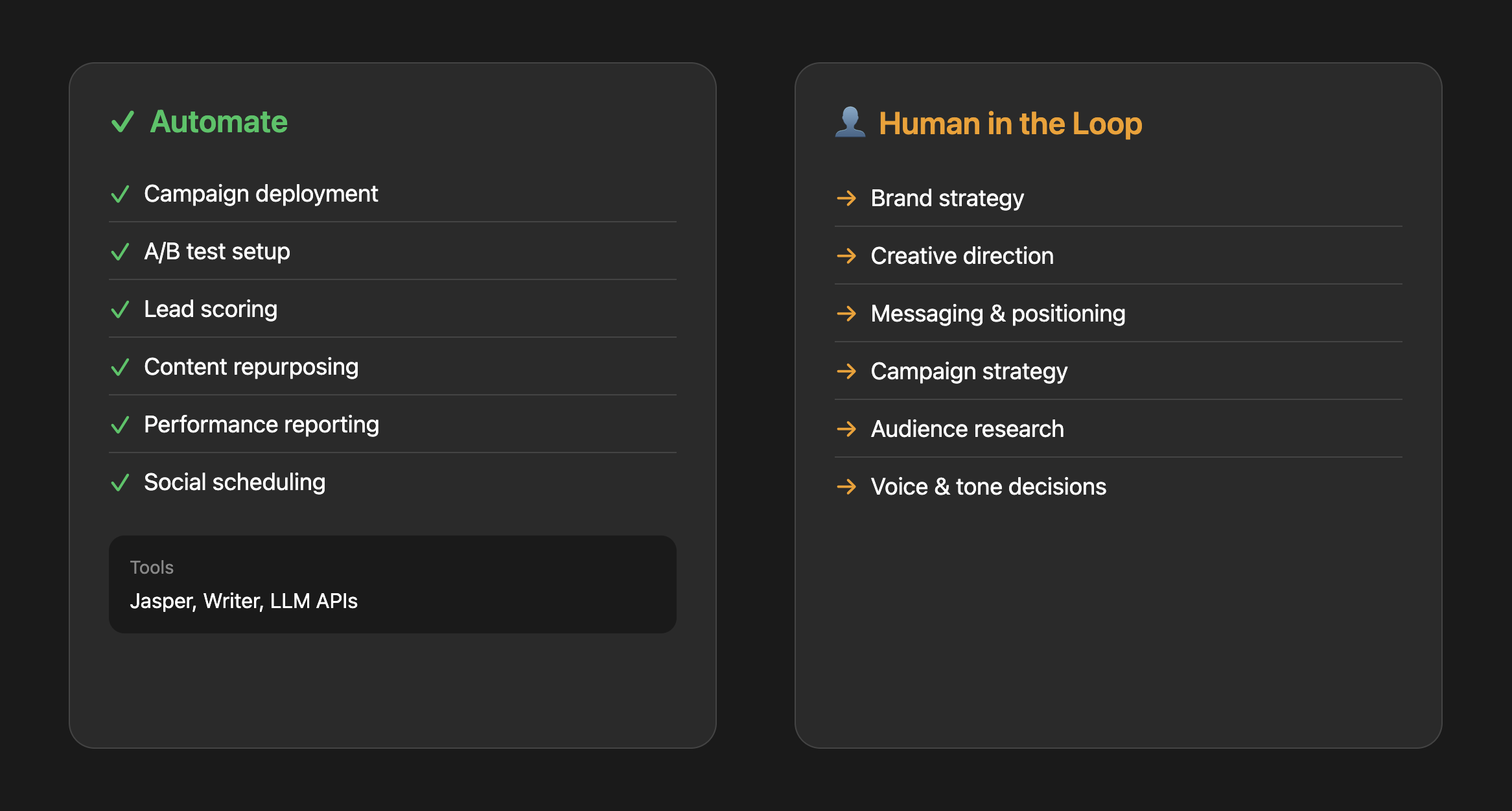
Task: Click the arrow icon beside Audience research
Action: coord(846,429)
